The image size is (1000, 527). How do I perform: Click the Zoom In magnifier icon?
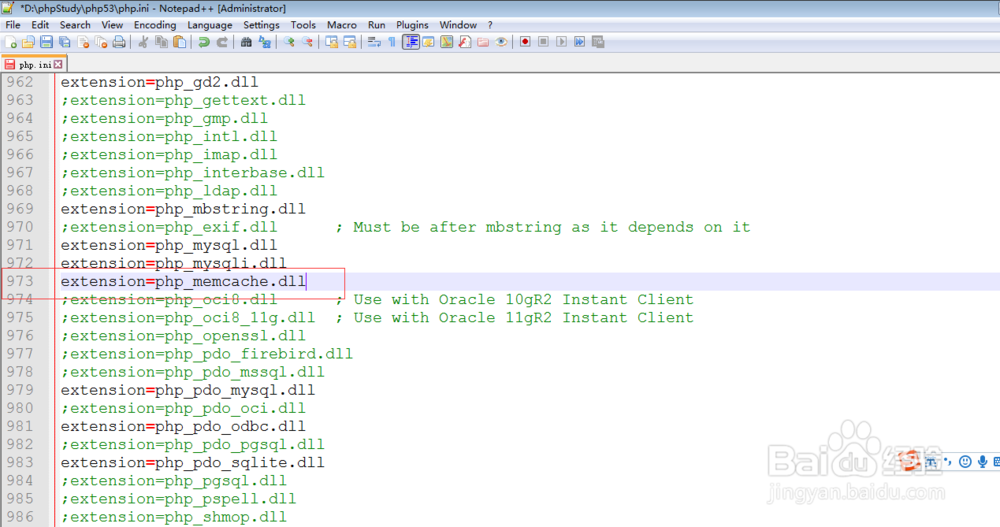click(289, 42)
